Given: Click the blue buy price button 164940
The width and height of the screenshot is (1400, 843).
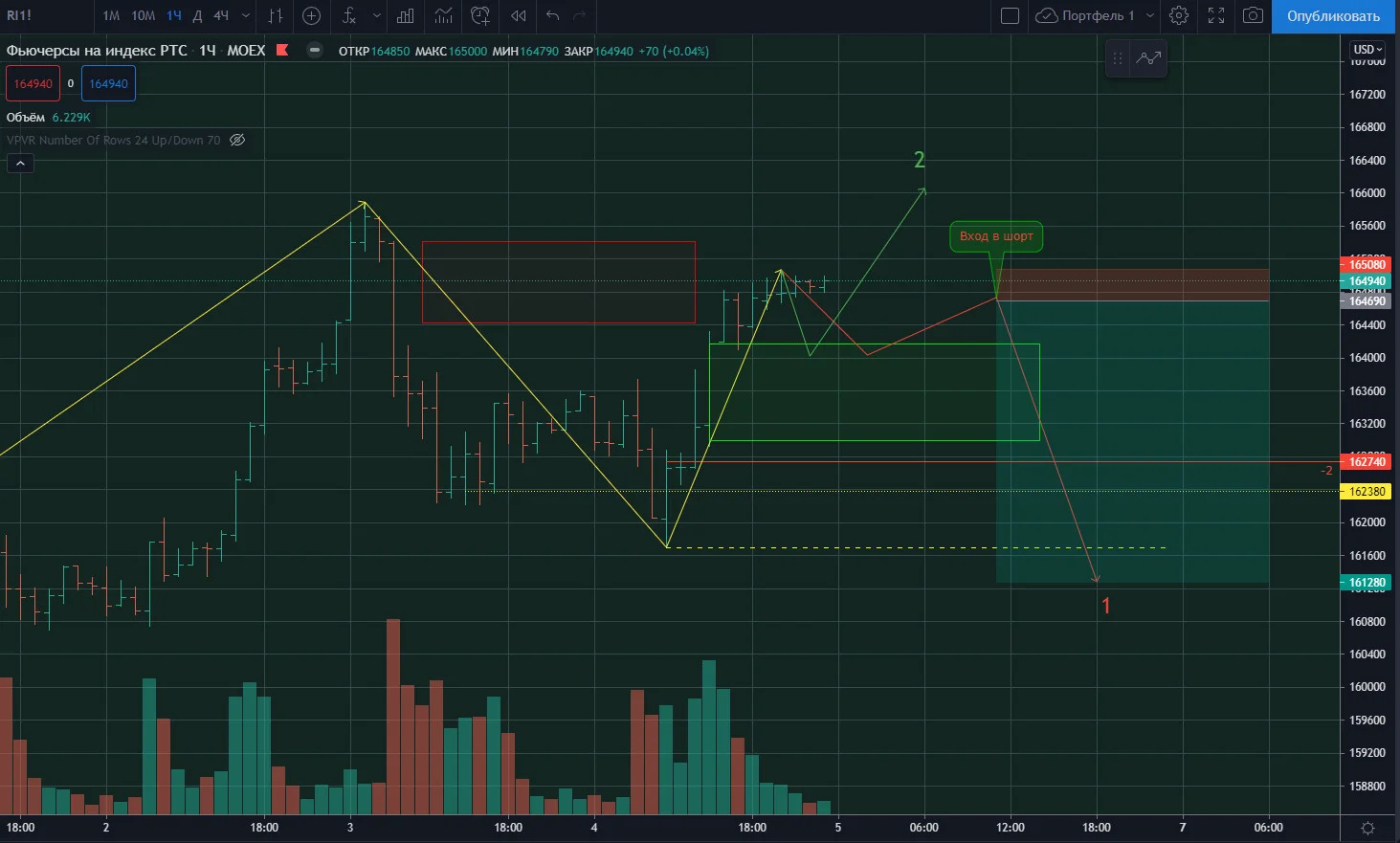Looking at the screenshot, I should (108, 83).
